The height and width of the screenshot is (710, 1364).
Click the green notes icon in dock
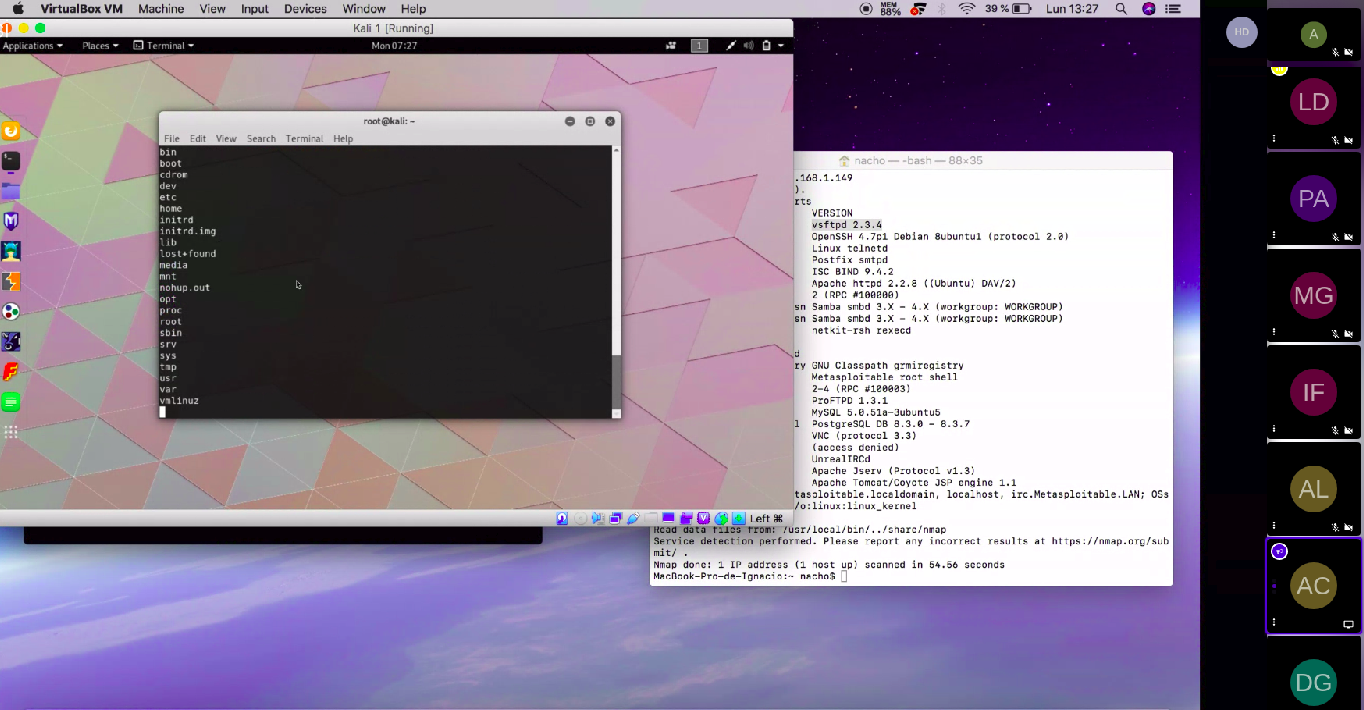pos(11,402)
